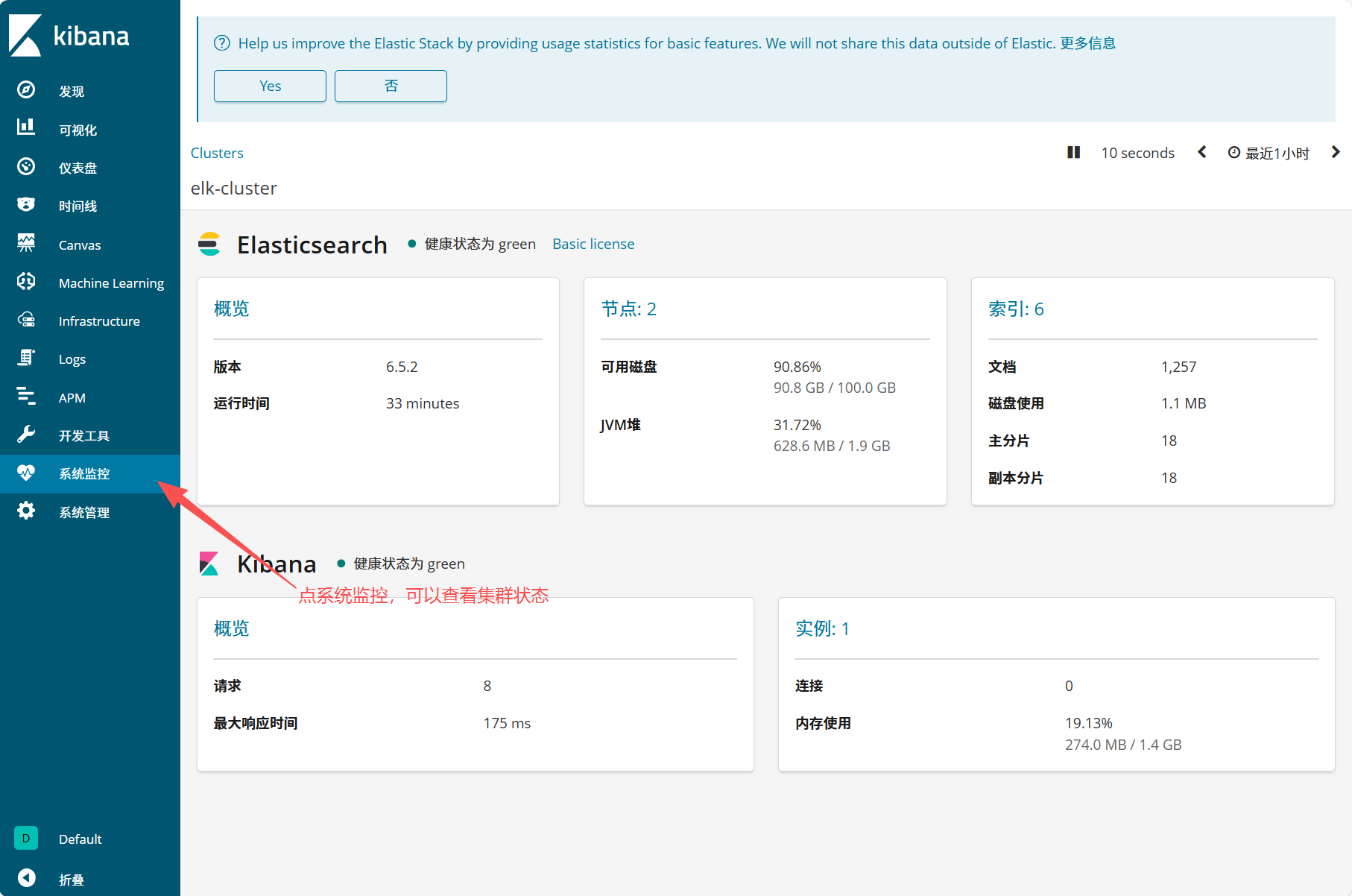Open the 可视化 bar chart icon
The image size is (1352, 896).
[26, 127]
